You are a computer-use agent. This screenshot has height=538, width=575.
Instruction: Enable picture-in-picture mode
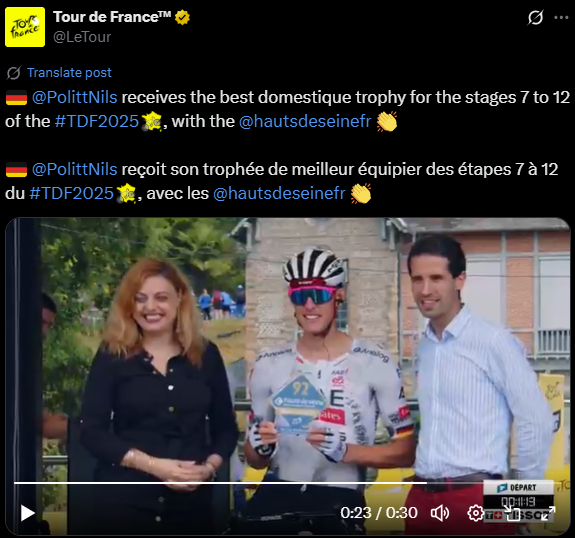[x=512, y=513]
